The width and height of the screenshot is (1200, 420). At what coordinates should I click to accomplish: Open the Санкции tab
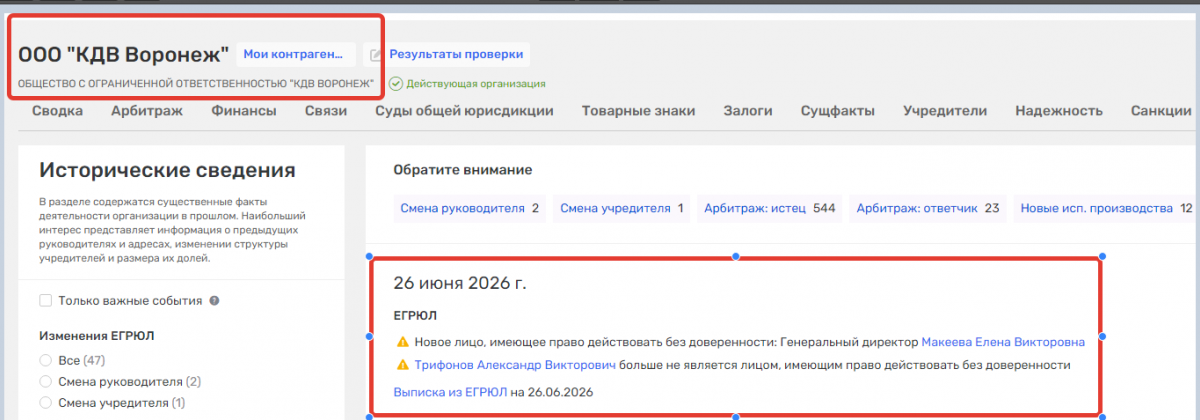(x=1161, y=111)
